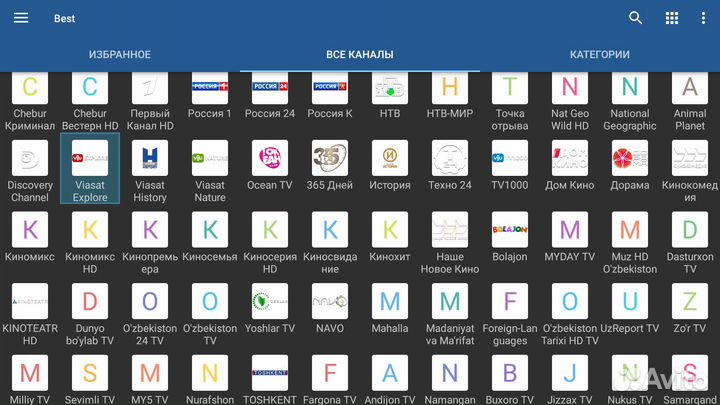The width and height of the screenshot is (720, 405).
Task: Open the КАТЕГОРИИ tab
Action: (600, 55)
